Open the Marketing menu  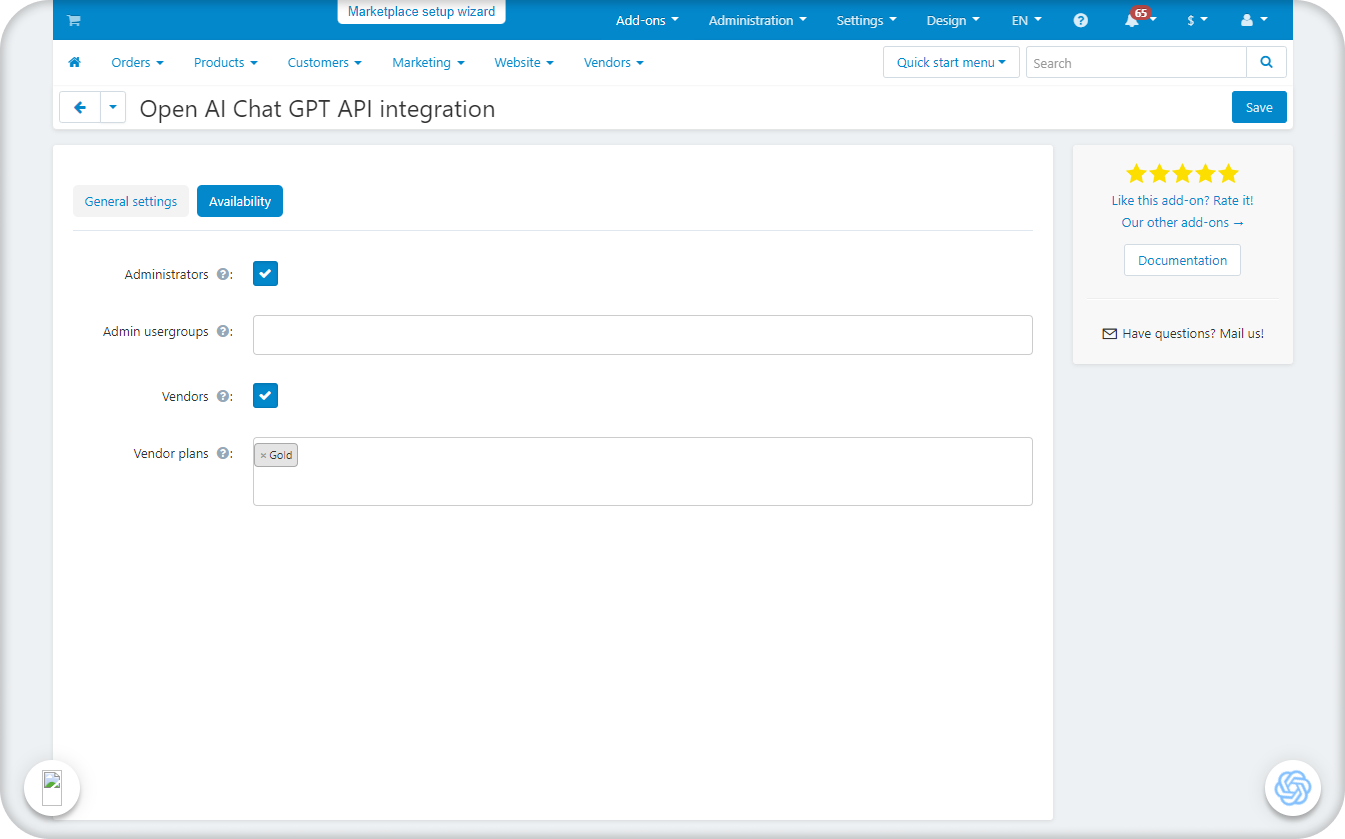428,62
